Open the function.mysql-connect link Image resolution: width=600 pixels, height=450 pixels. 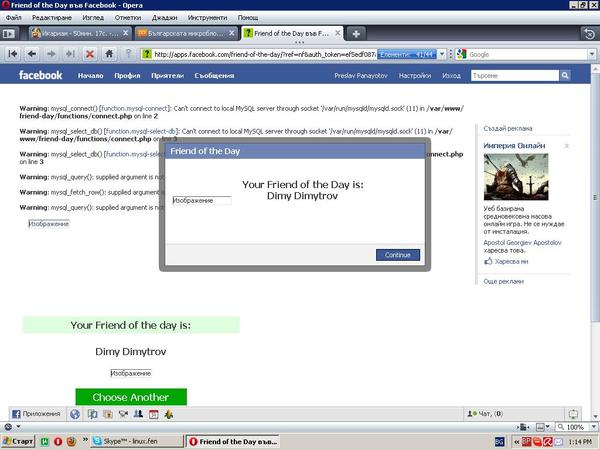[x=134, y=108]
